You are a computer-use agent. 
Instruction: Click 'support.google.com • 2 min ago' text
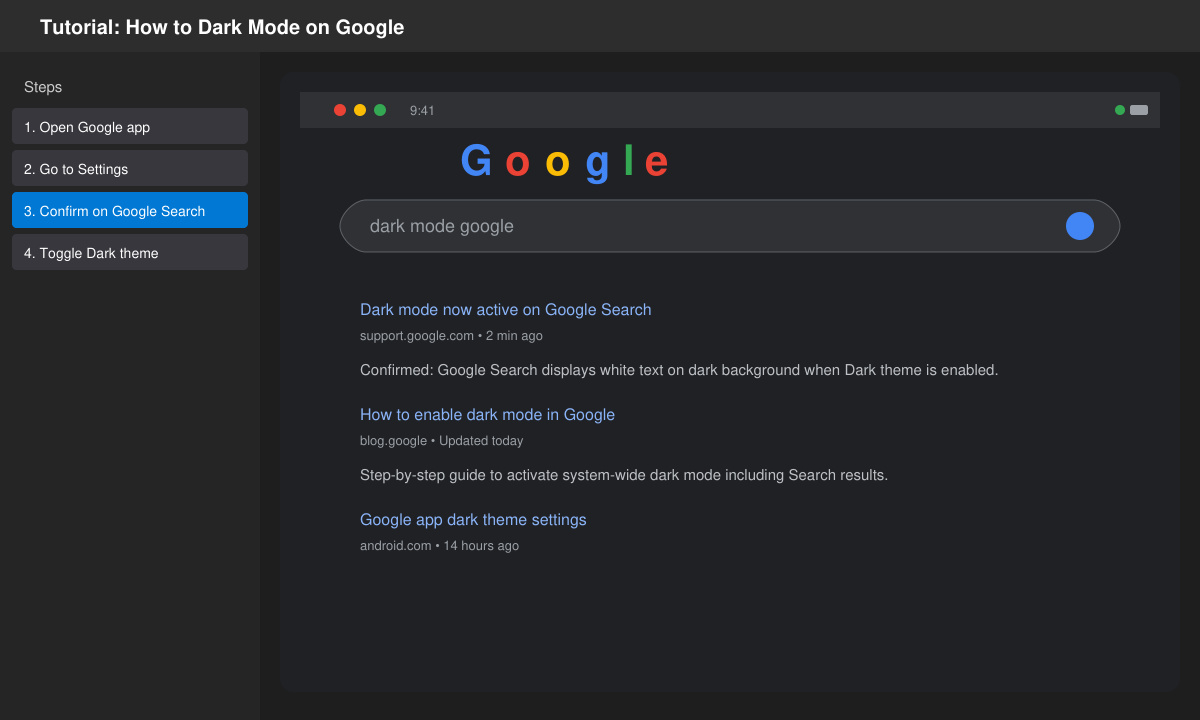pyautogui.click(x=451, y=336)
